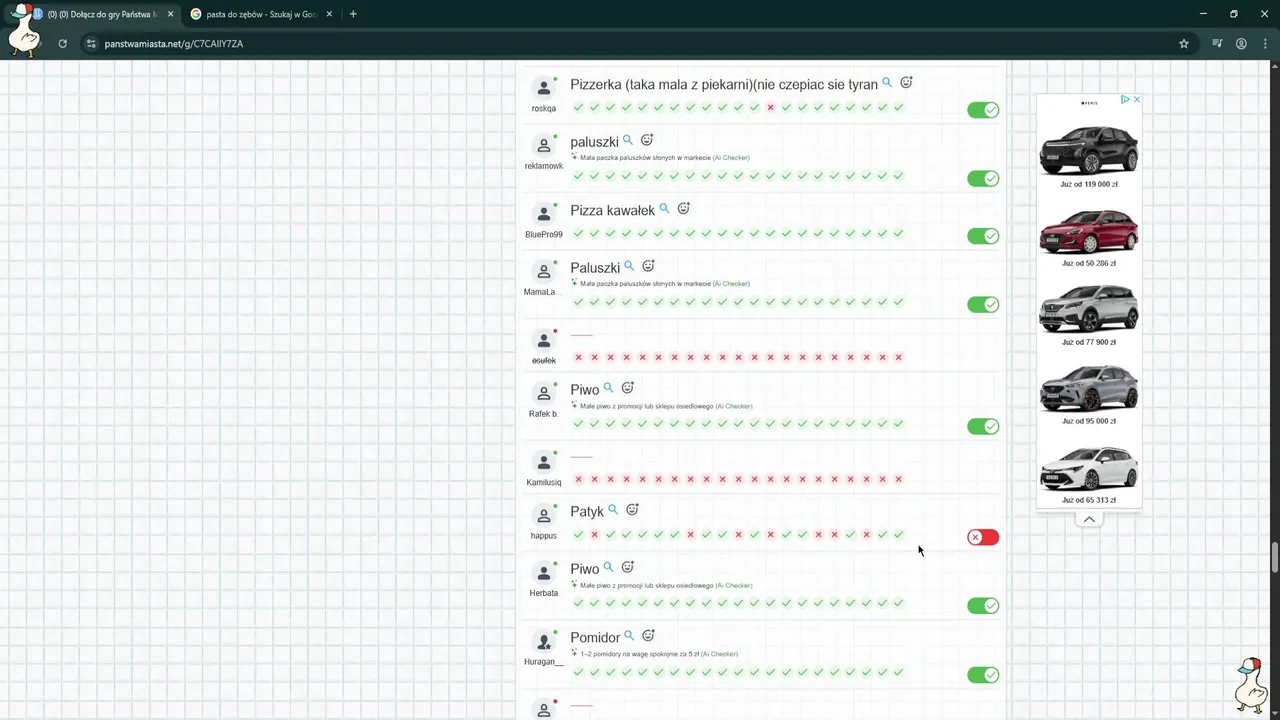Viewport: 1280px width, 720px height.
Task: View site information icon in address bar
Action: click(x=91, y=44)
